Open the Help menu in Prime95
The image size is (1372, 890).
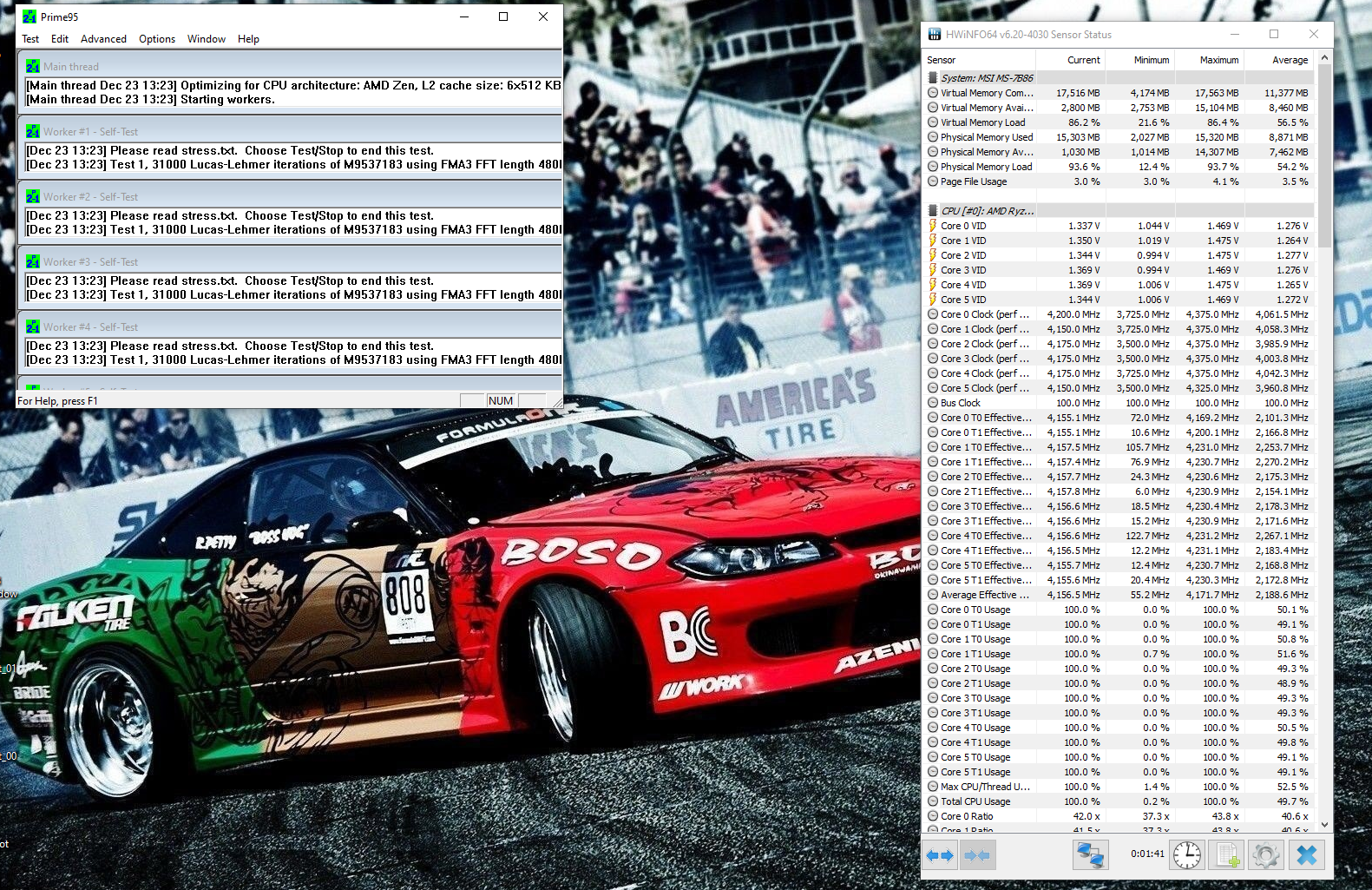click(x=248, y=39)
